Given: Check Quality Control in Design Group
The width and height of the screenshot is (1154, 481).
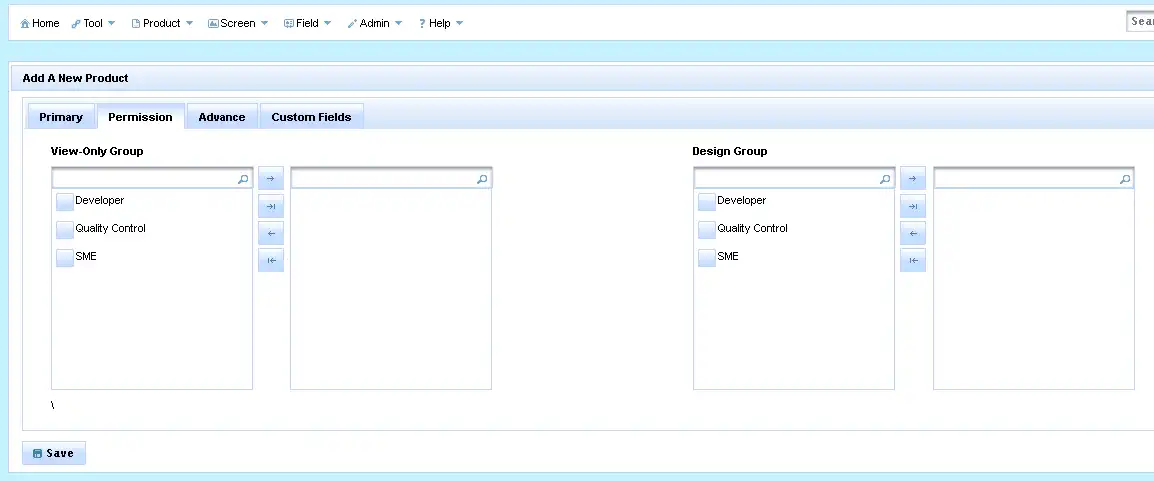Looking at the screenshot, I should point(707,229).
